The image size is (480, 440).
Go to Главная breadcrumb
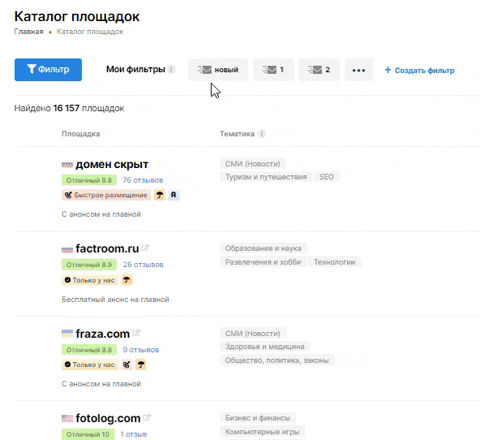pos(29,32)
